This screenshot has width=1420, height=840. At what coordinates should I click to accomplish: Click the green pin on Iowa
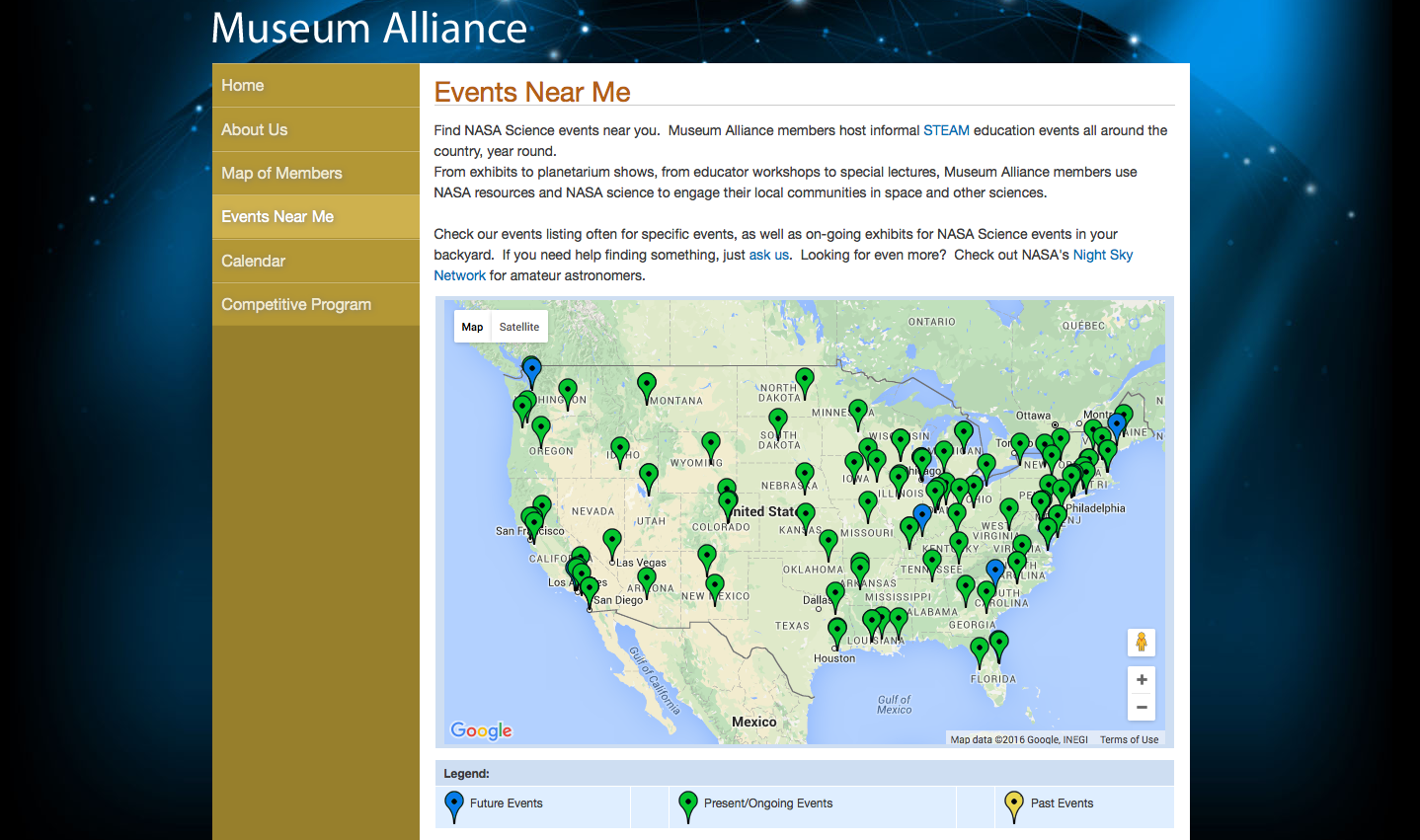[854, 467]
